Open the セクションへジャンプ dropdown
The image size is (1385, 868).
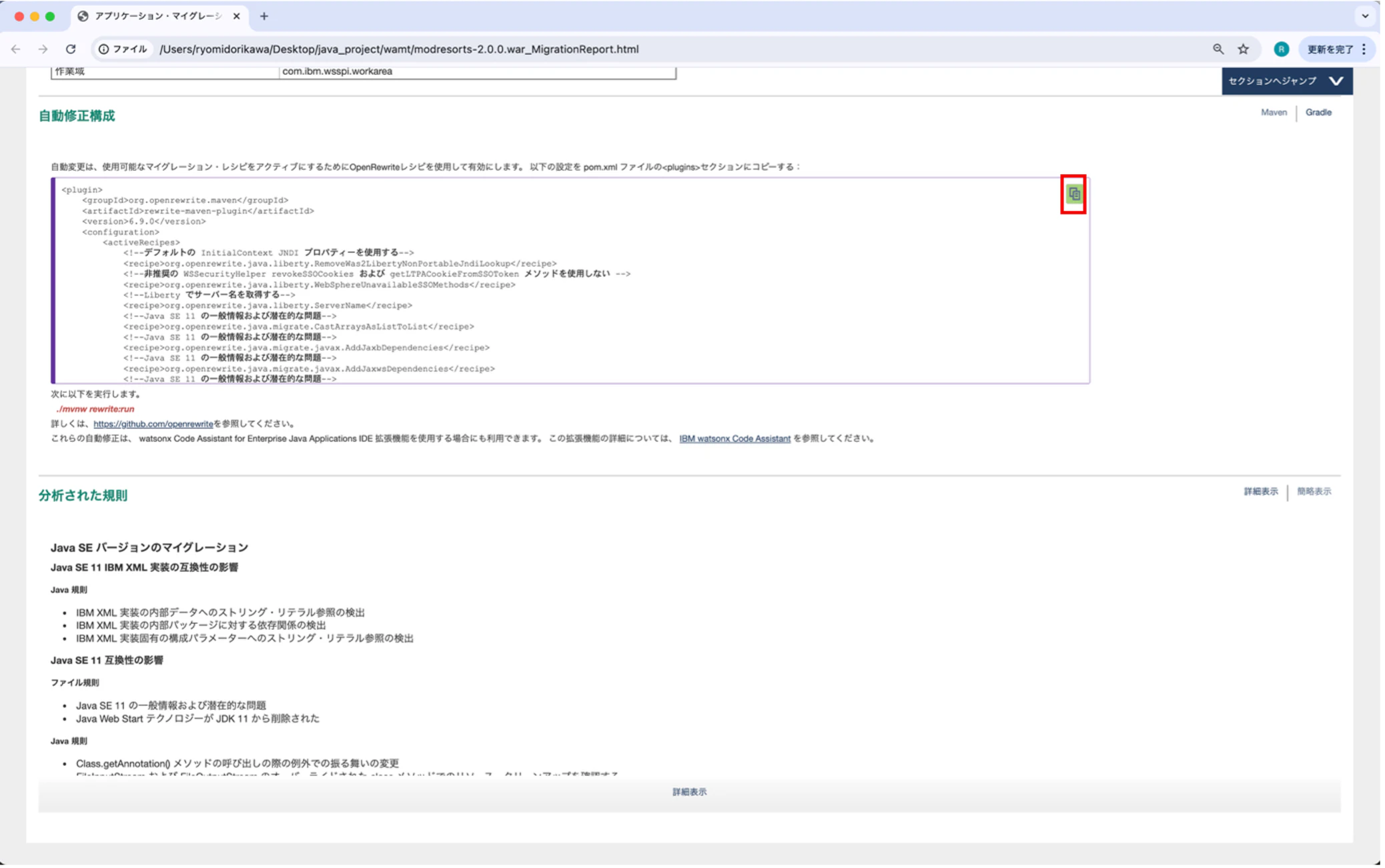[x=1286, y=81]
